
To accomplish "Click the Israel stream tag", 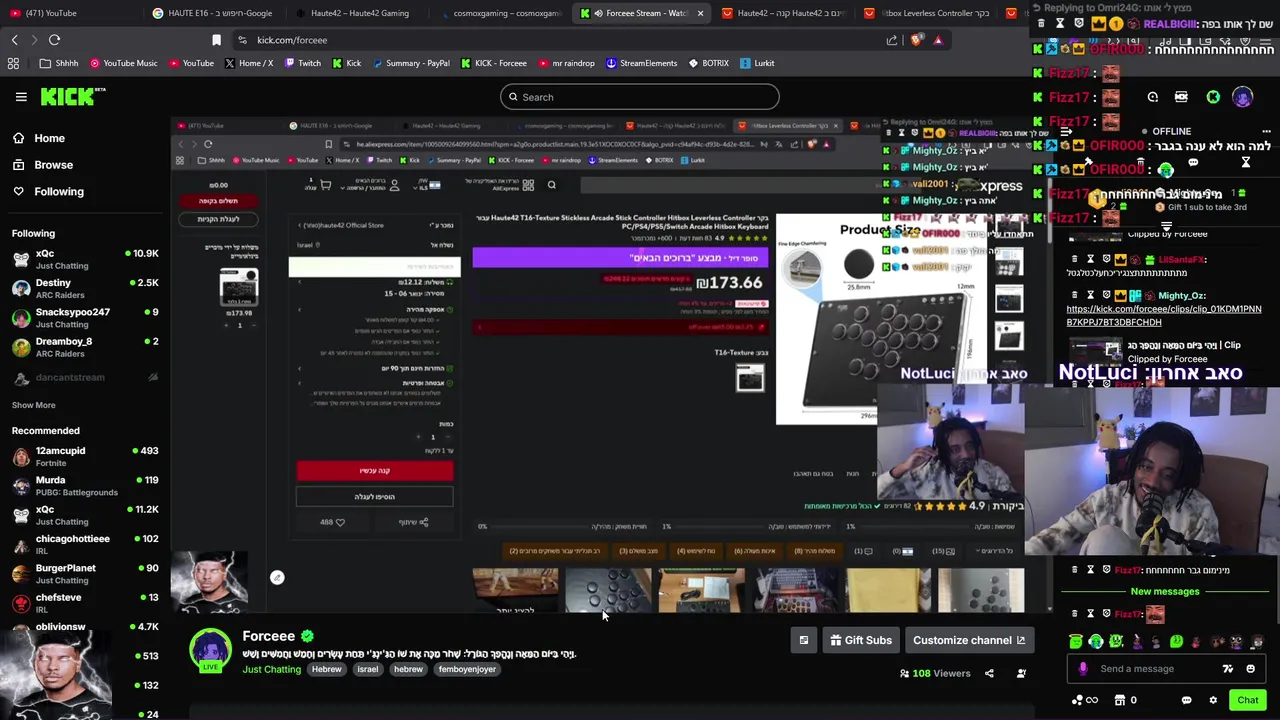I will 367,669.
